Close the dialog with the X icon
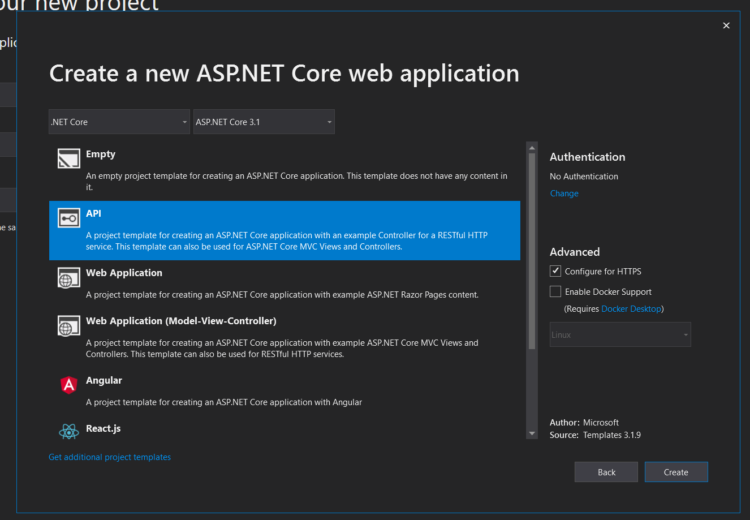This screenshot has height=520, width=750. click(x=726, y=25)
